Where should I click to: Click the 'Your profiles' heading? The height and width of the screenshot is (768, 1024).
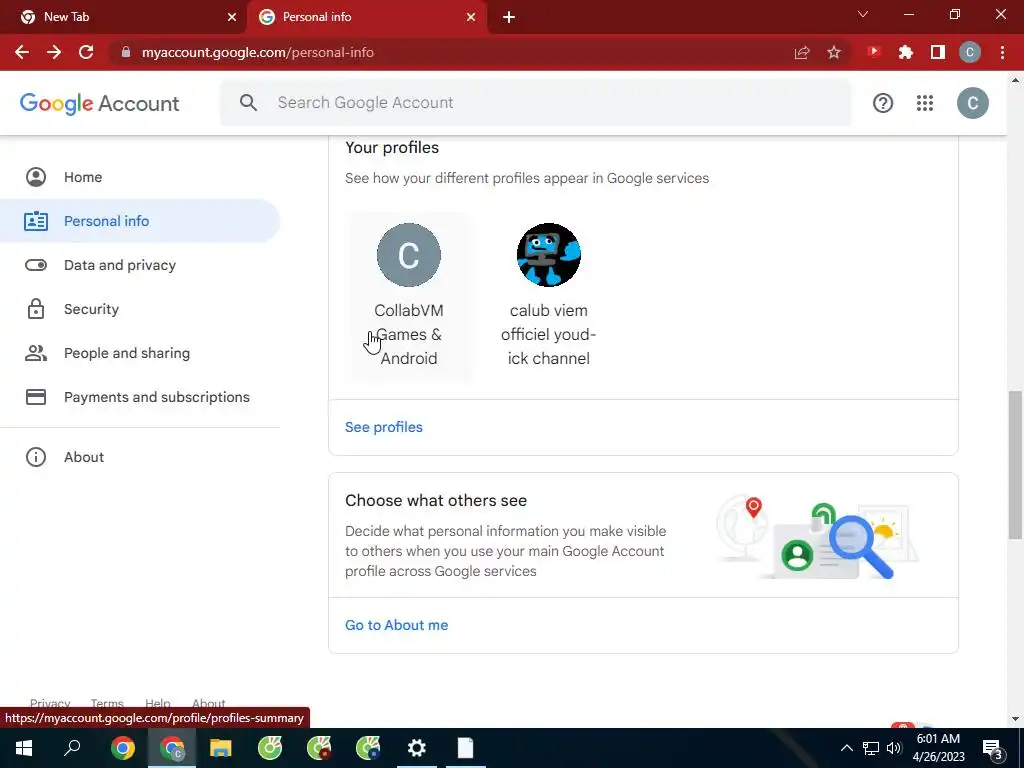tap(392, 148)
